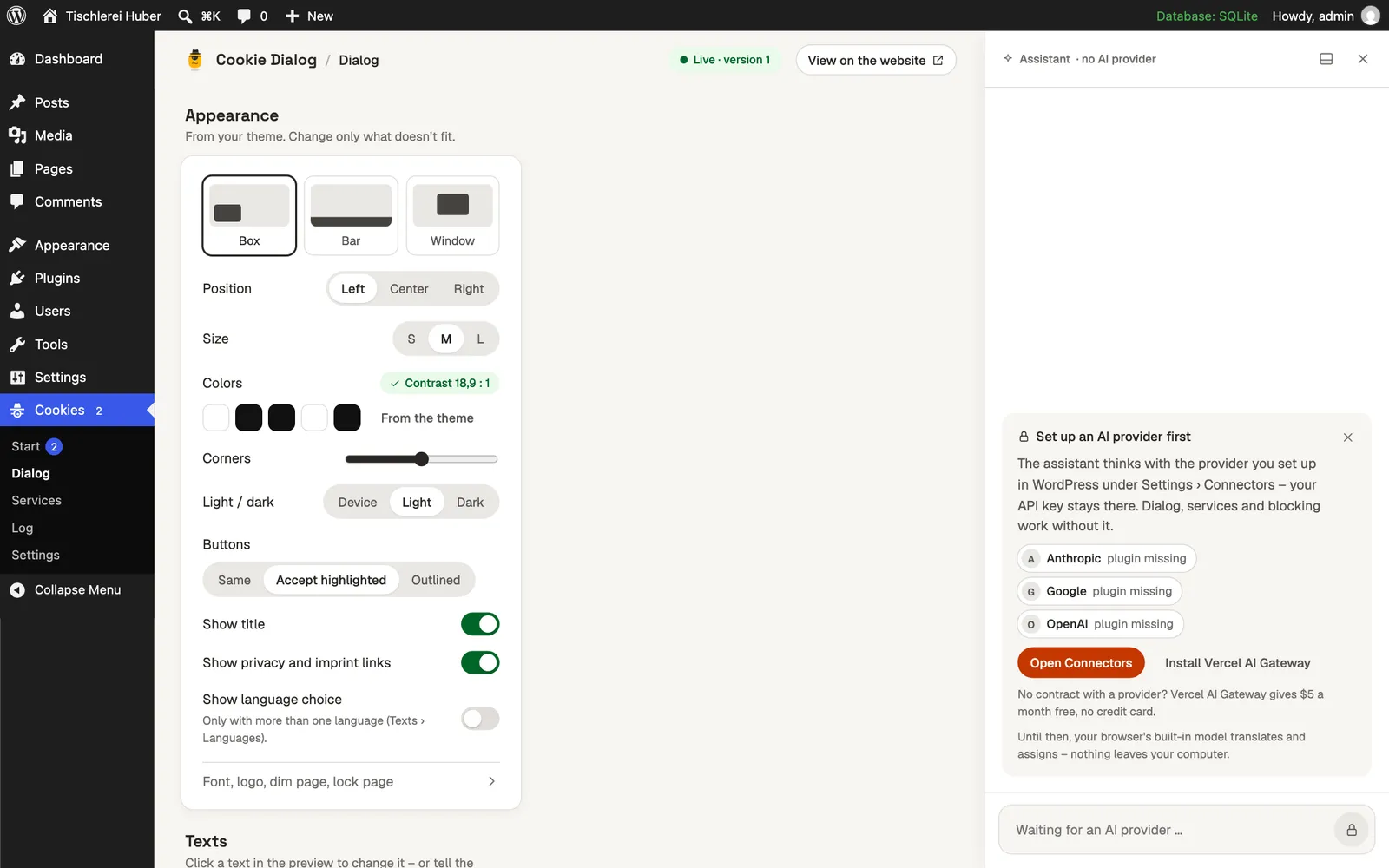The image size is (1389, 868).
Task: Open Settings under the Cookies submenu
Action: point(36,556)
